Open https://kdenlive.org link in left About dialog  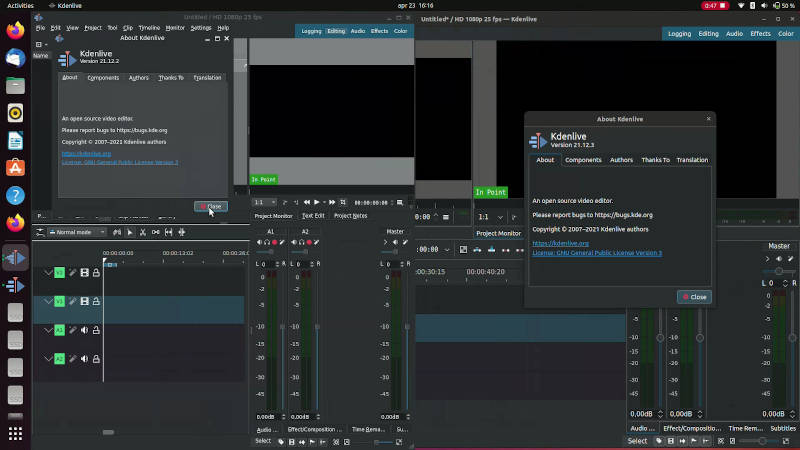[x=86, y=154]
